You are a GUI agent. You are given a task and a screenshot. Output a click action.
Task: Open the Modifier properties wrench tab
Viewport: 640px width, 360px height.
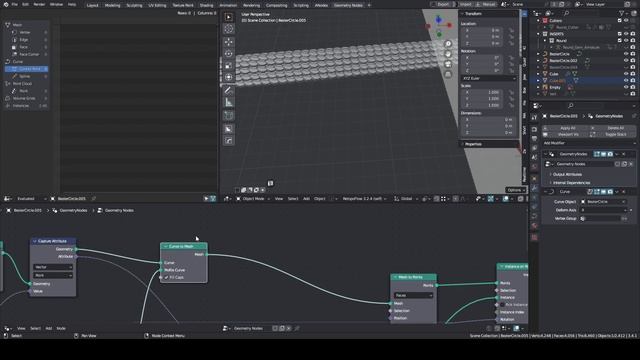(534, 188)
